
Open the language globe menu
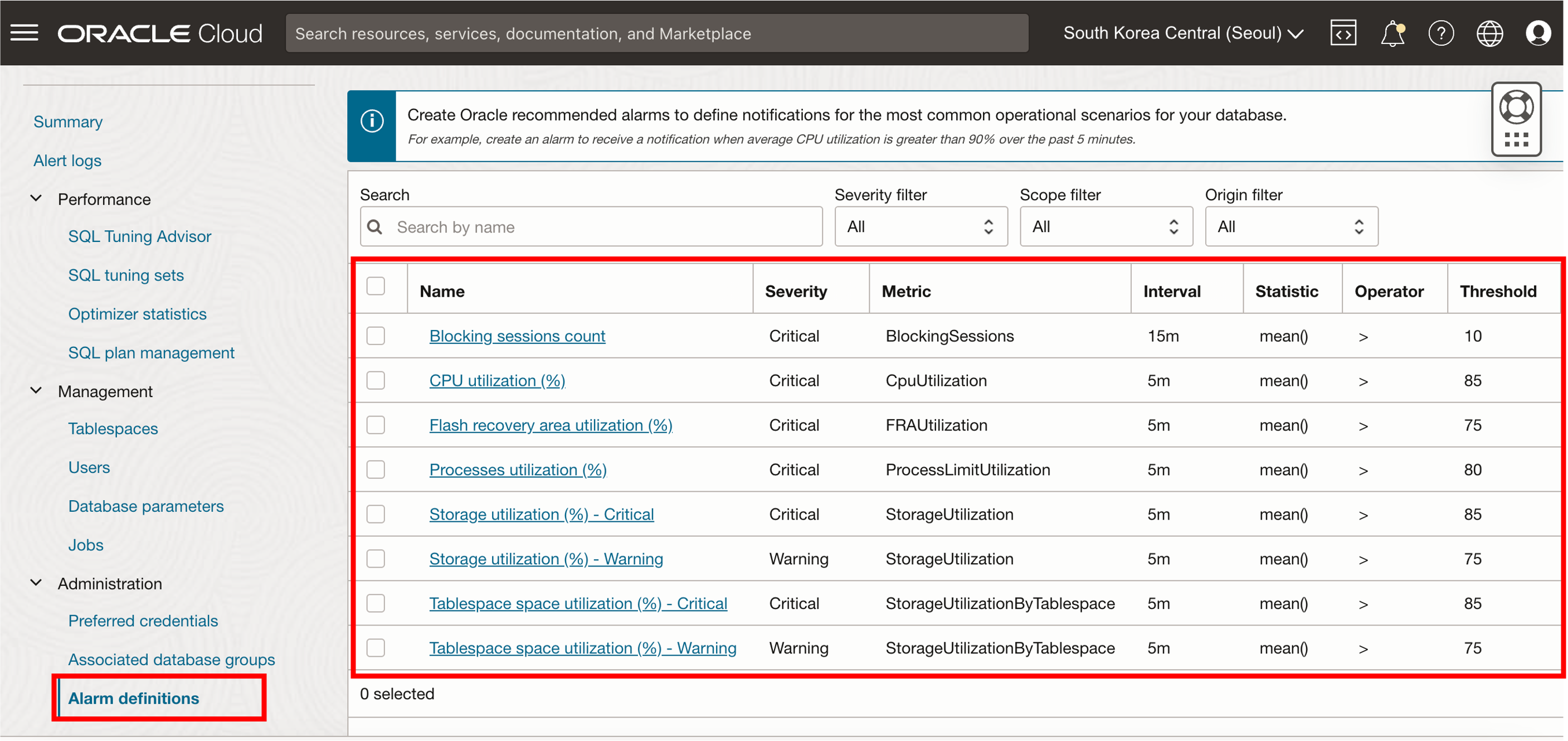tap(1489, 33)
